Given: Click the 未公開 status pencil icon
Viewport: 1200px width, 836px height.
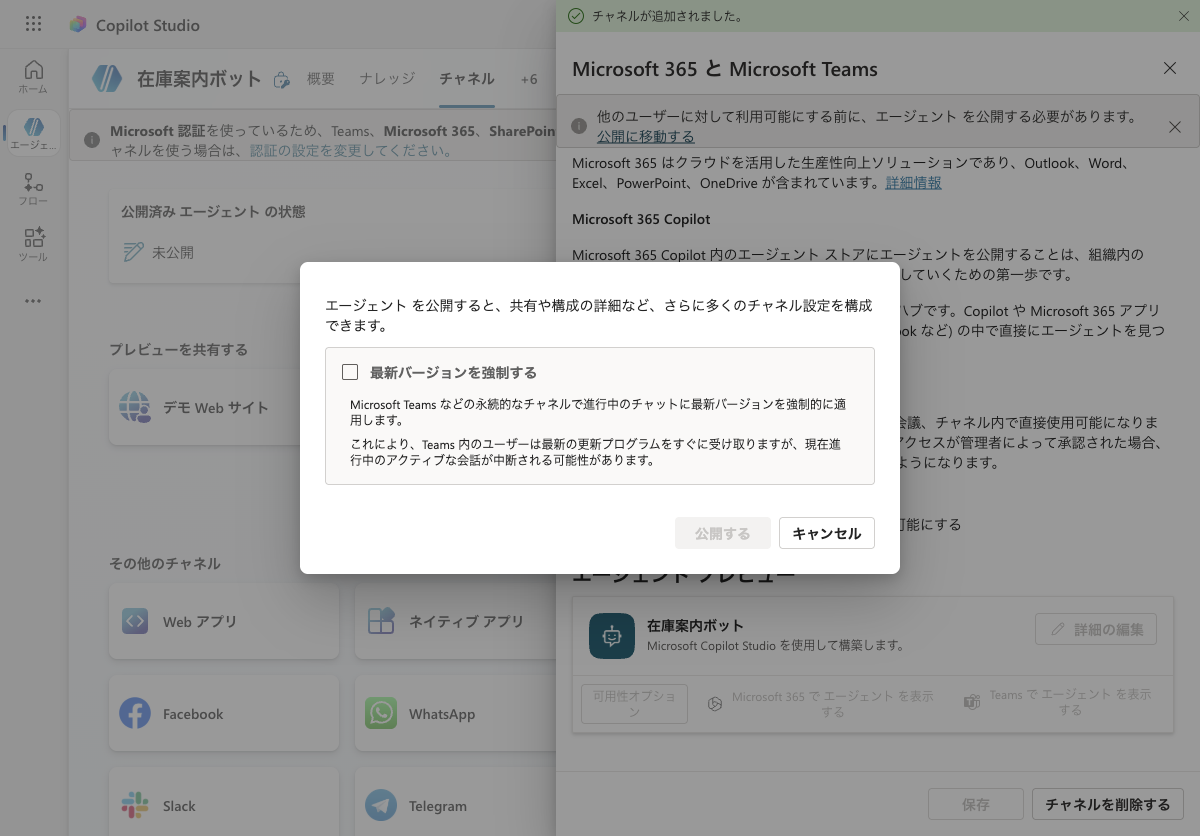Looking at the screenshot, I should tap(133, 253).
